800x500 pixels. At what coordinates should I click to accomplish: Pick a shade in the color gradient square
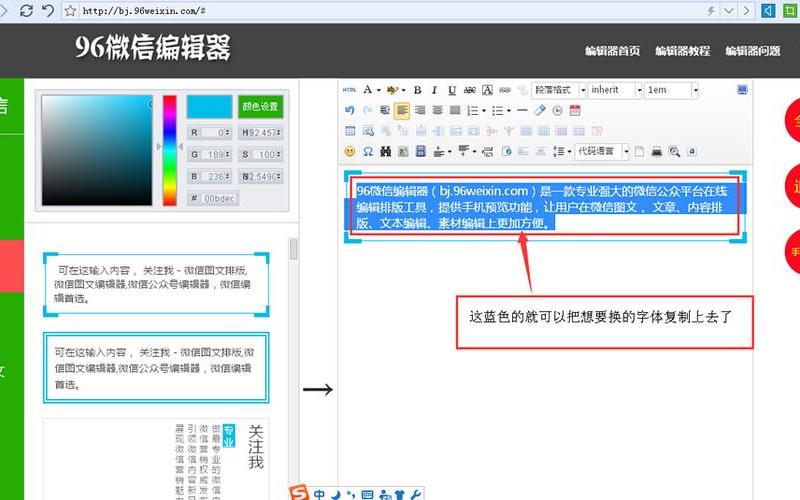pos(97,151)
